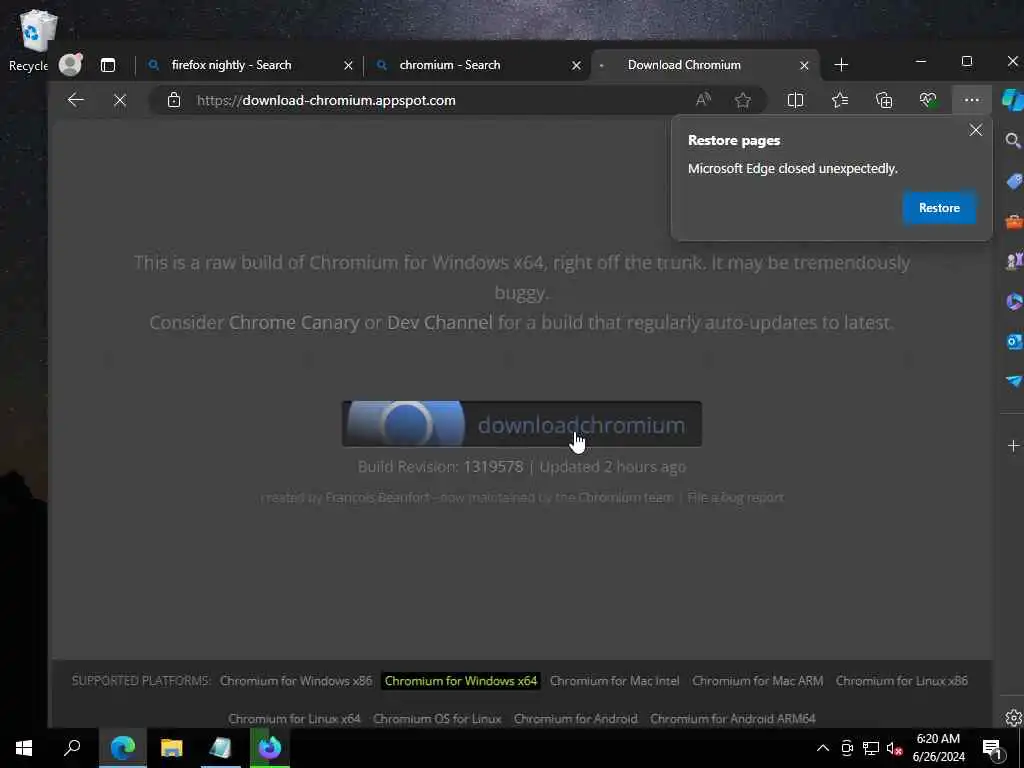Viewport: 1024px width, 768px height.
Task: Open Firefox Nightly from taskbar
Action: (x=269, y=748)
